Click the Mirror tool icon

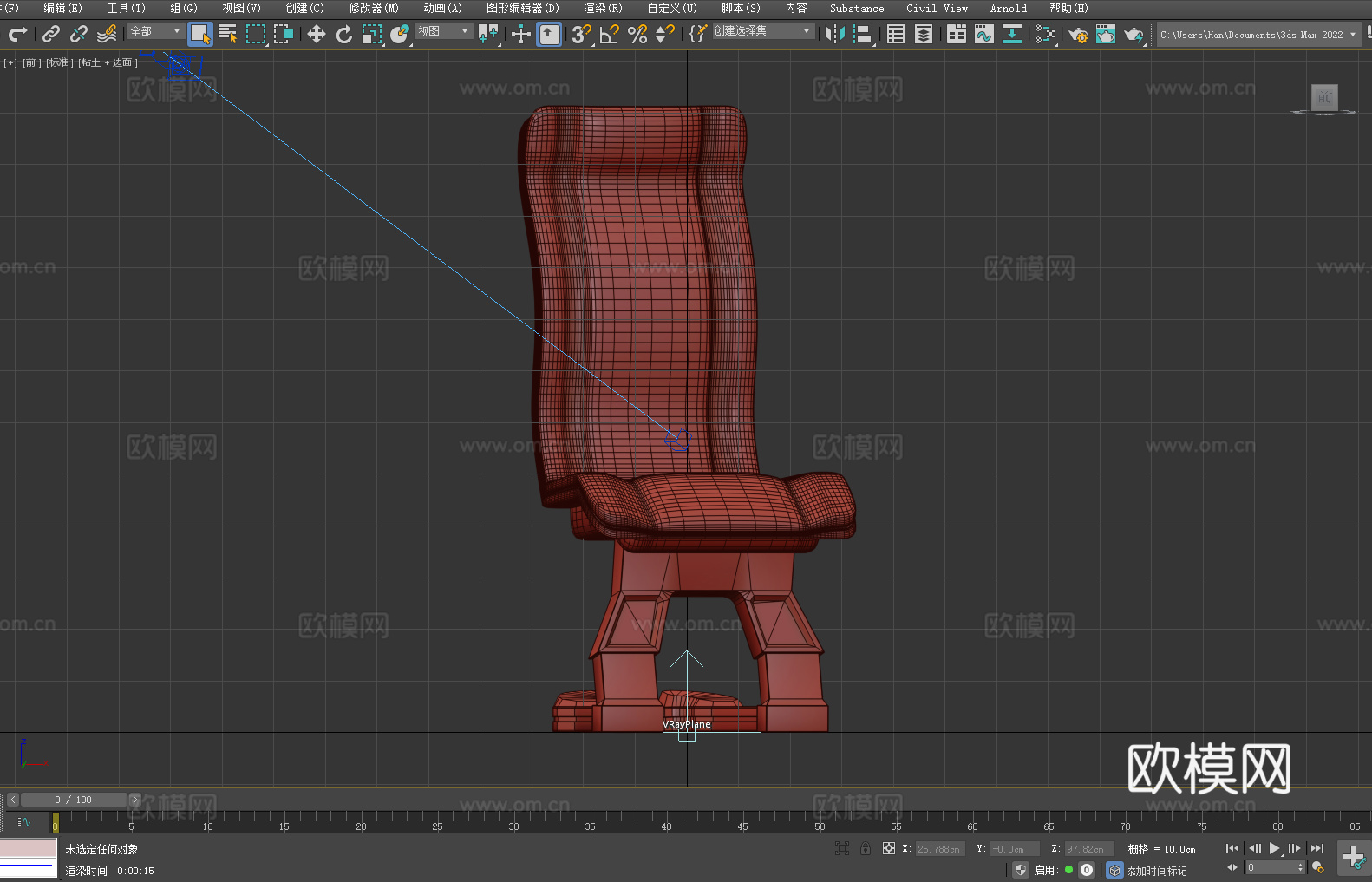(835, 34)
